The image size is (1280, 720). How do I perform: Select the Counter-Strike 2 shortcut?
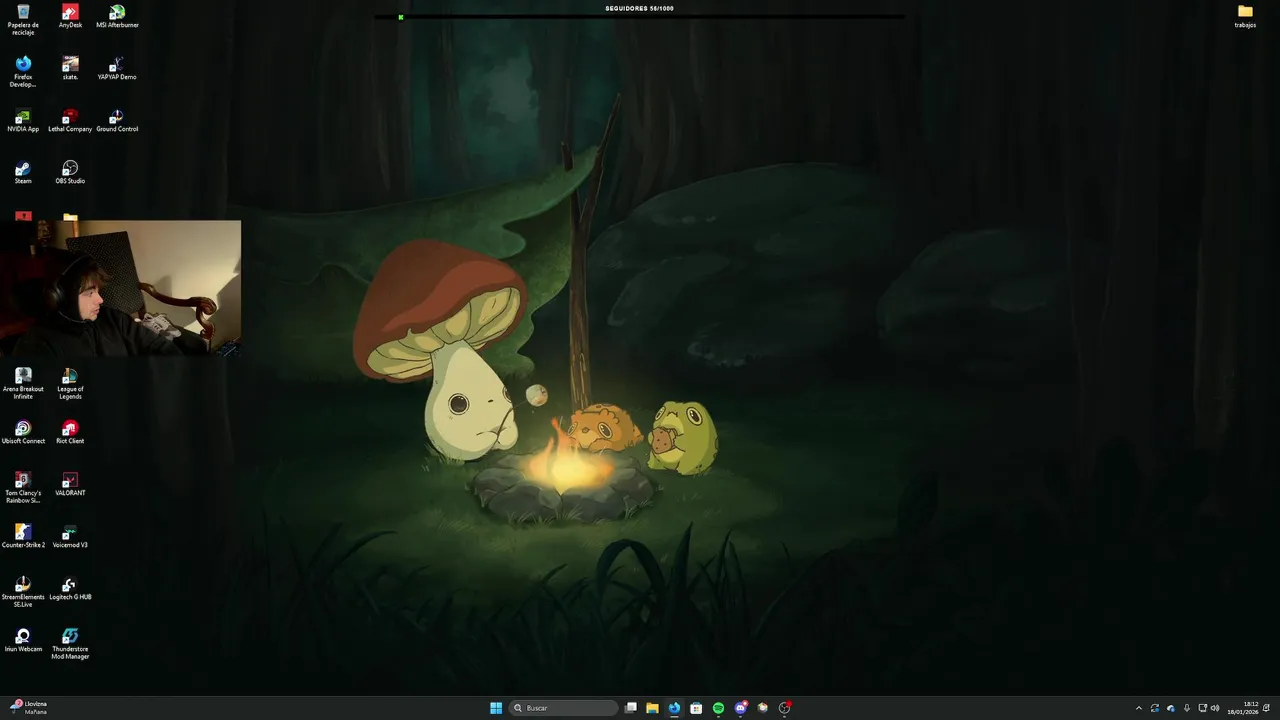tap(23, 536)
